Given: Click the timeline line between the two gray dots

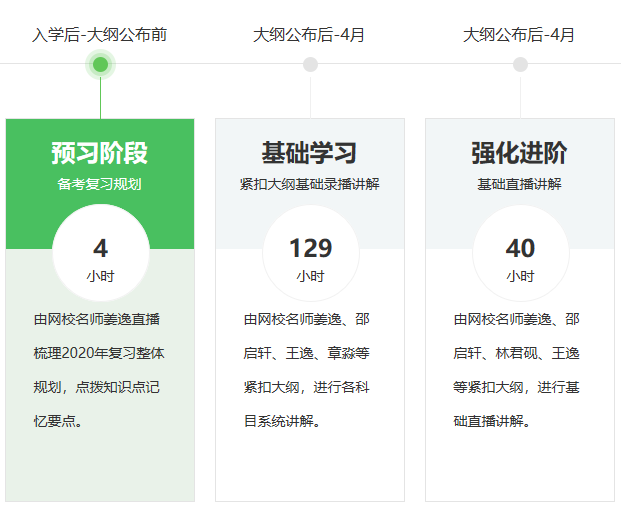Looking at the screenshot, I should click(415, 64).
